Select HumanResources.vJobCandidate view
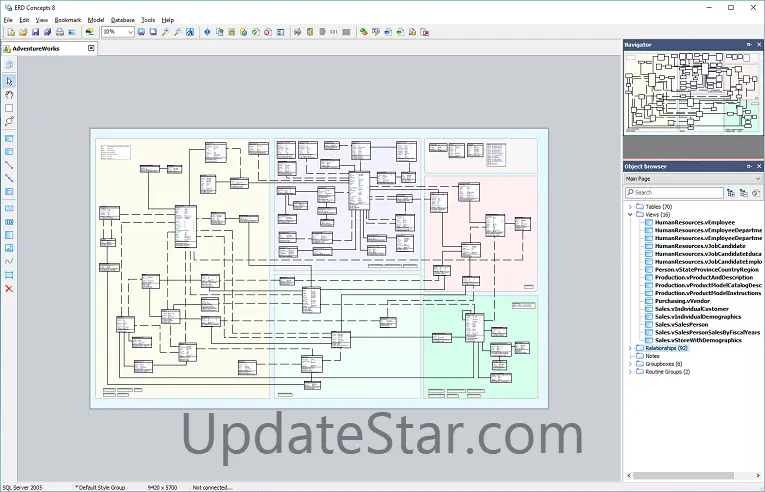This screenshot has width=765, height=492. [x=700, y=246]
